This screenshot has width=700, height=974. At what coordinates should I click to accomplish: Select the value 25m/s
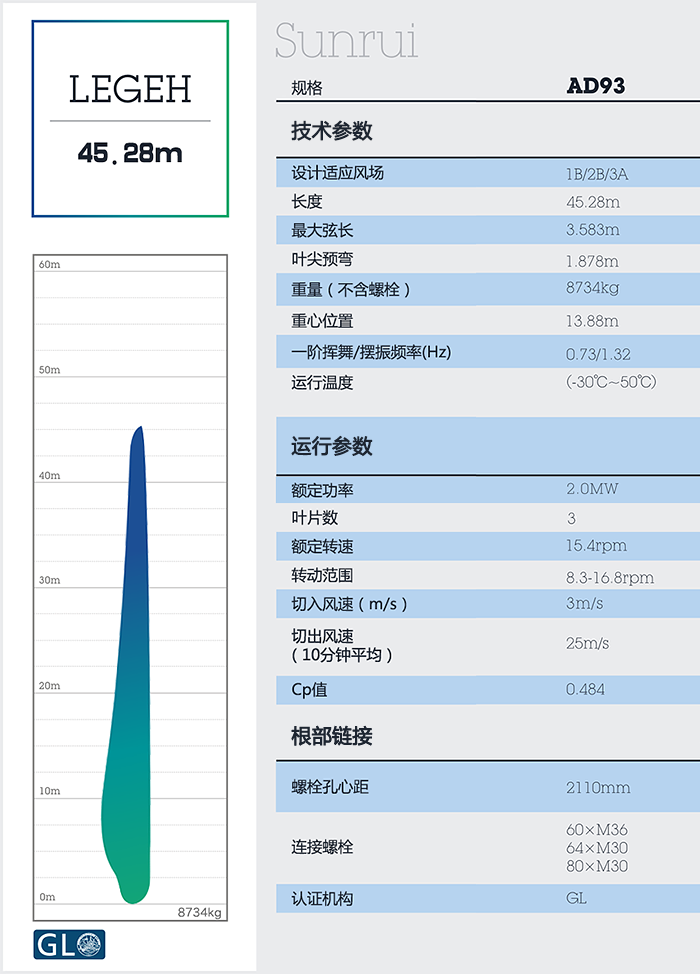587,643
